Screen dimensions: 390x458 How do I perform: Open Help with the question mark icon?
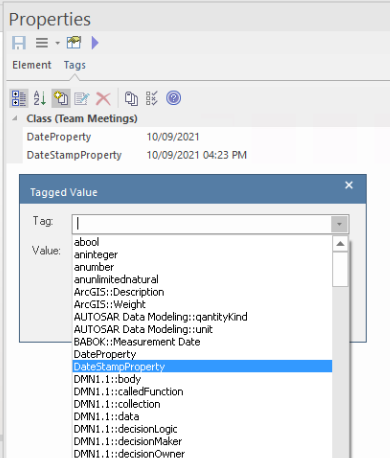coord(173,98)
